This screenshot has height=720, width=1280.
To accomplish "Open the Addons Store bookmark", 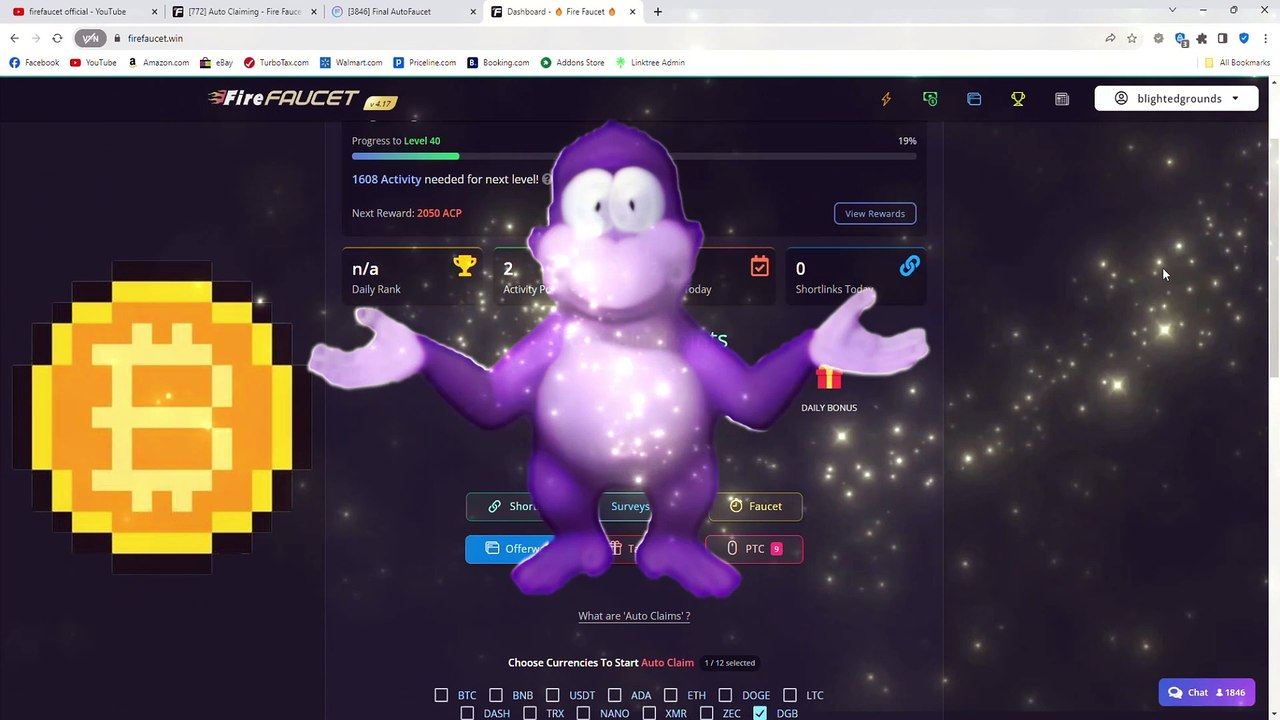I will (x=572, y=62).
